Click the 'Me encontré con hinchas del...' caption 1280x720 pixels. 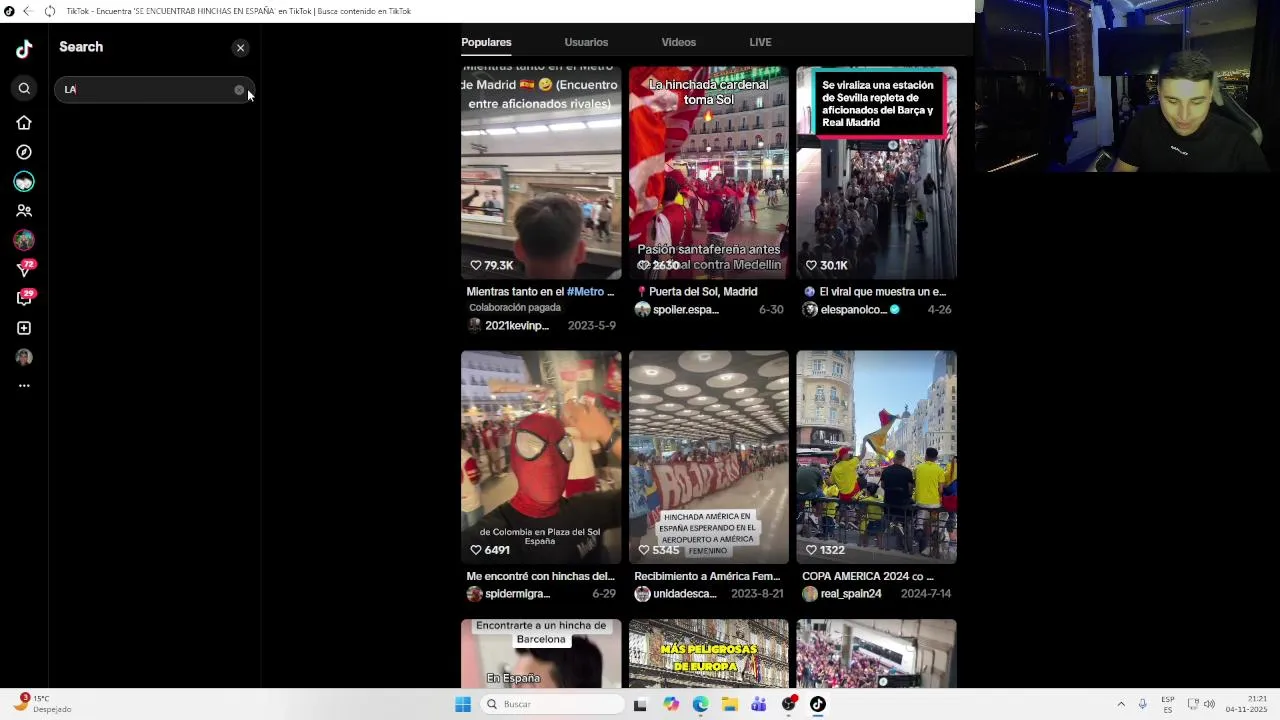coord(540,577)
